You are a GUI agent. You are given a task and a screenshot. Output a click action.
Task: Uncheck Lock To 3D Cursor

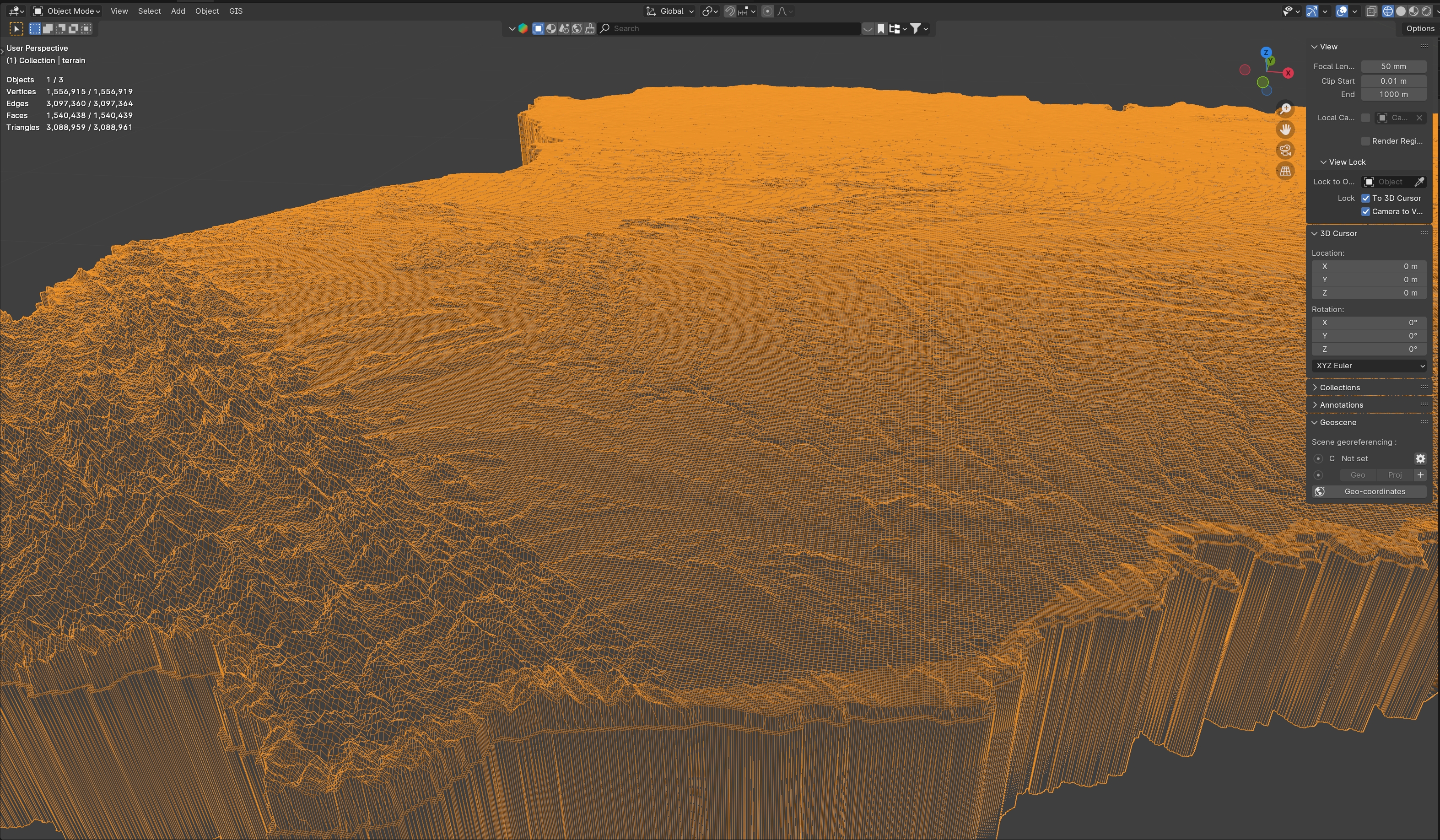pyautogui.click(x=1366, y=198)
